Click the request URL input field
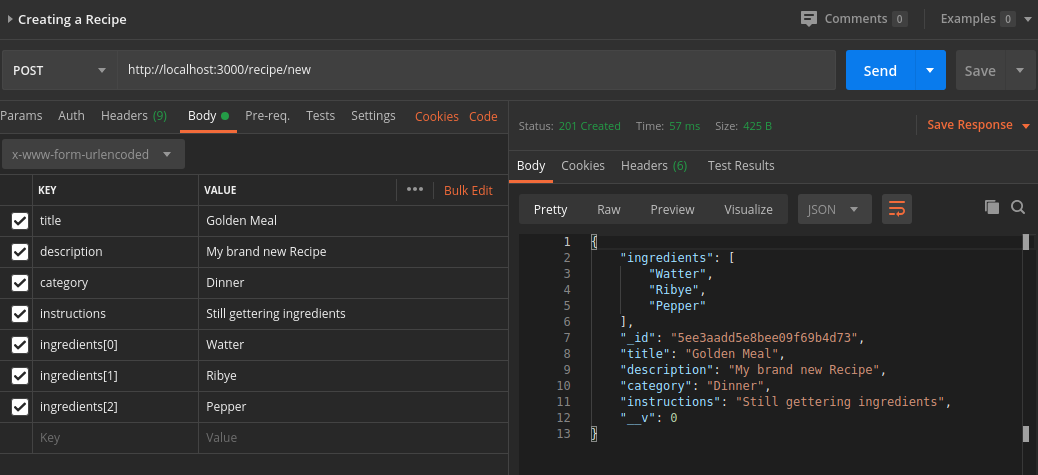 pos(477,70)
